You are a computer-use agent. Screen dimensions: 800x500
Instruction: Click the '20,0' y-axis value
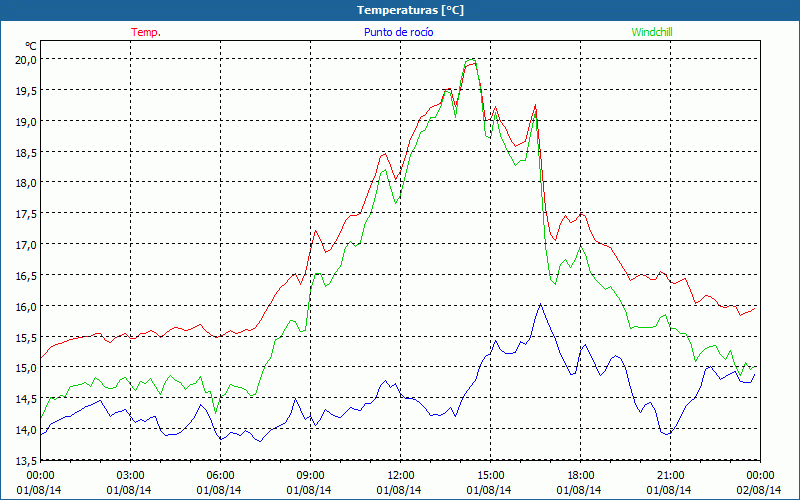pos(27,59)
